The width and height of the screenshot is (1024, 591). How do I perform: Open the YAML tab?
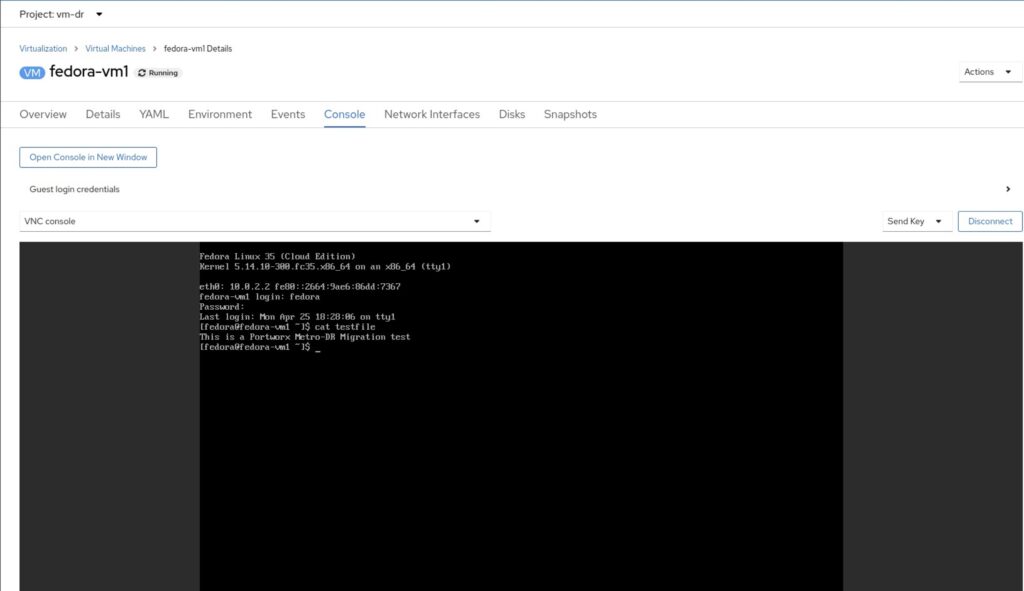(x=154, y=114)
